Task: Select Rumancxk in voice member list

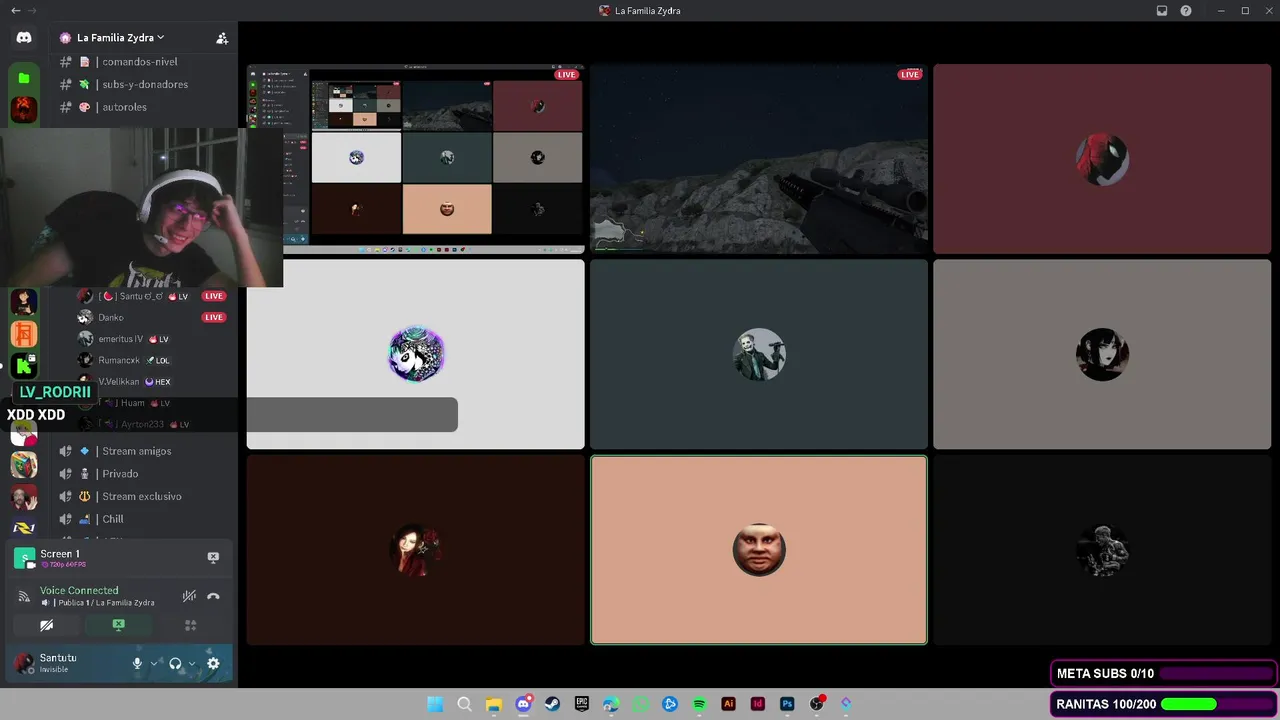Action: point(153,360)
